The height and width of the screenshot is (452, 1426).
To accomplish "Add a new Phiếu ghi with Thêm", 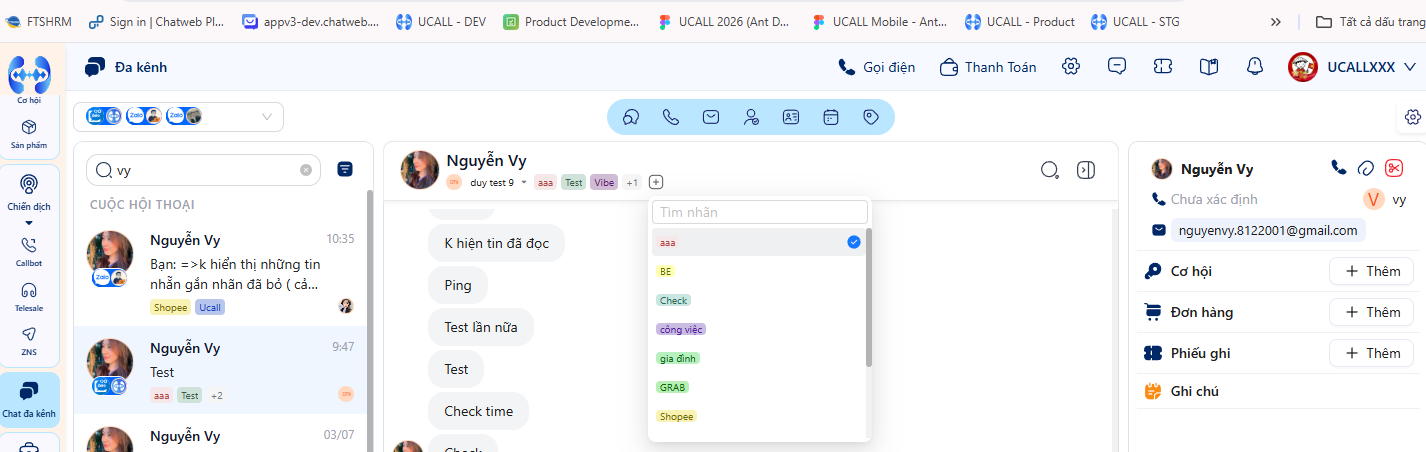I will 1370,353.
